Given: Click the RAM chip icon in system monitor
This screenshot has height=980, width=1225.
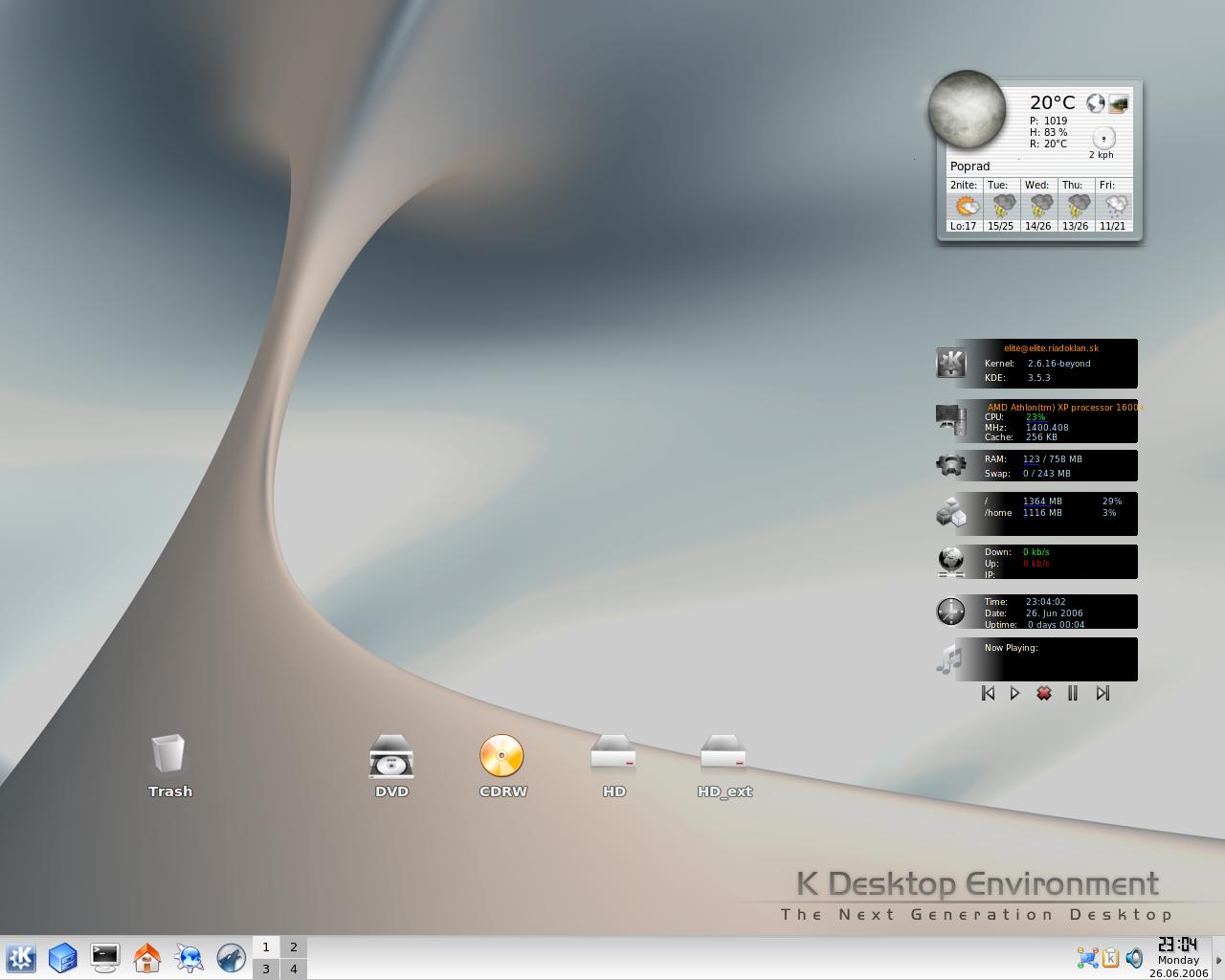Looking at the screenshot, I should 950,465.
